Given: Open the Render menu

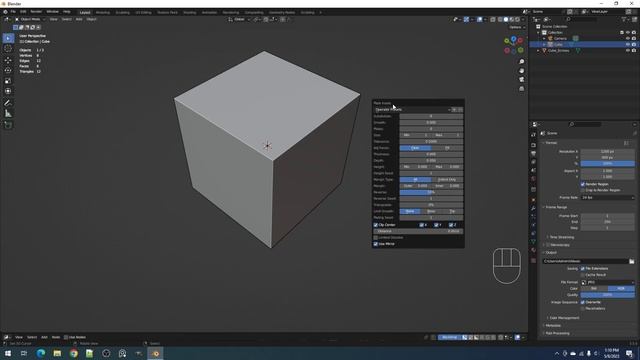Looking at the screenshot, I should point(36,12).
